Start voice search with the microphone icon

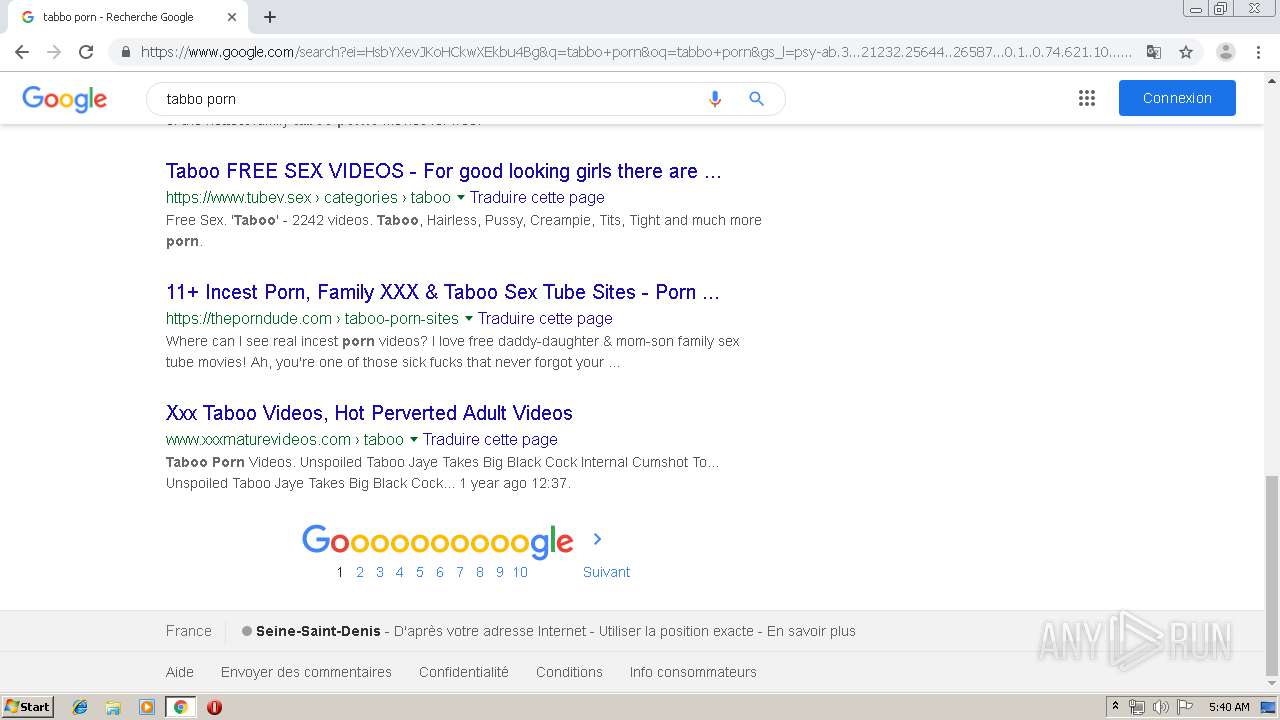714,99
